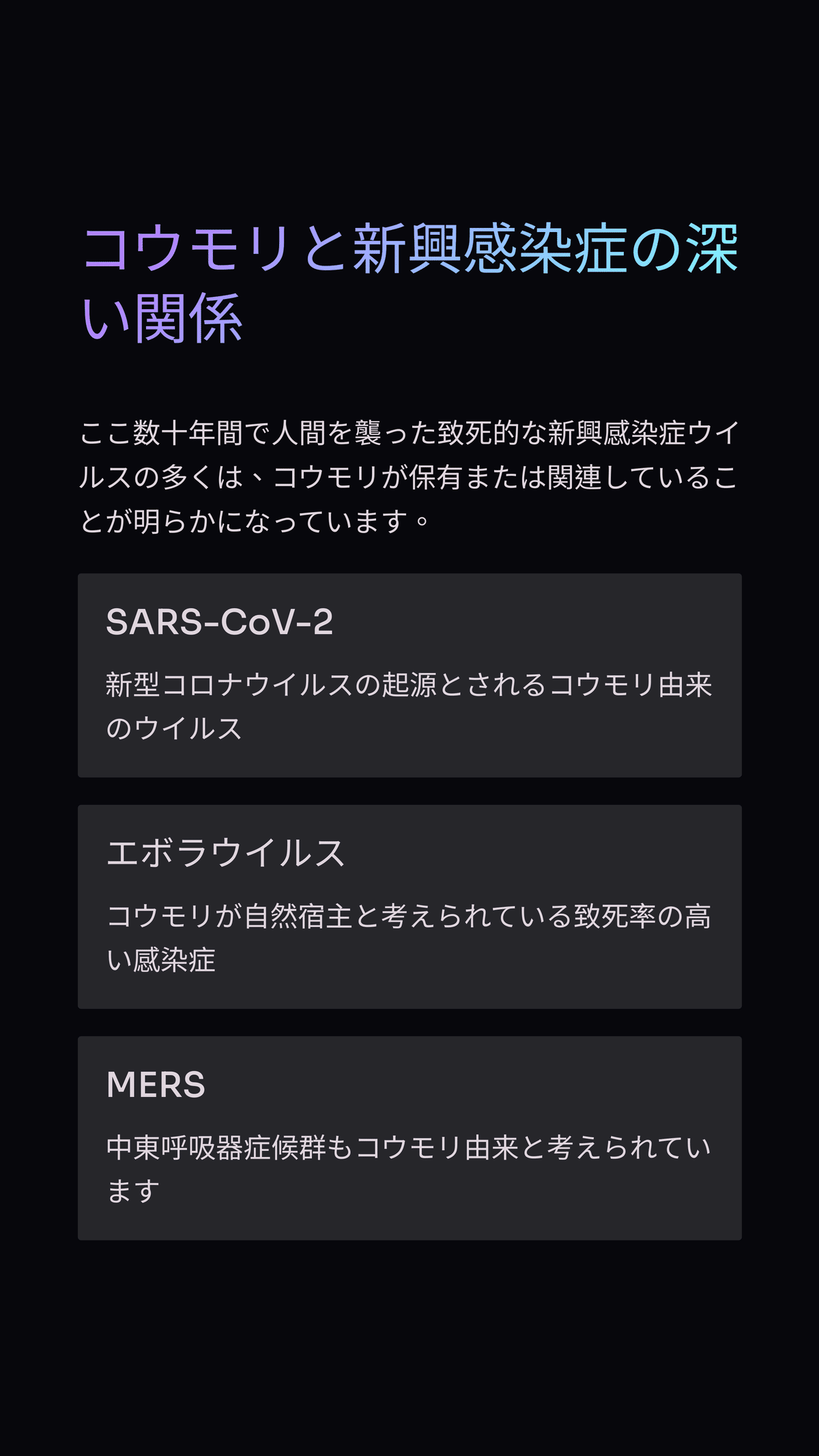Click "自然宿主" in the Ebola card description
This screenshot has height=1456, width=819.
point(298,916)
